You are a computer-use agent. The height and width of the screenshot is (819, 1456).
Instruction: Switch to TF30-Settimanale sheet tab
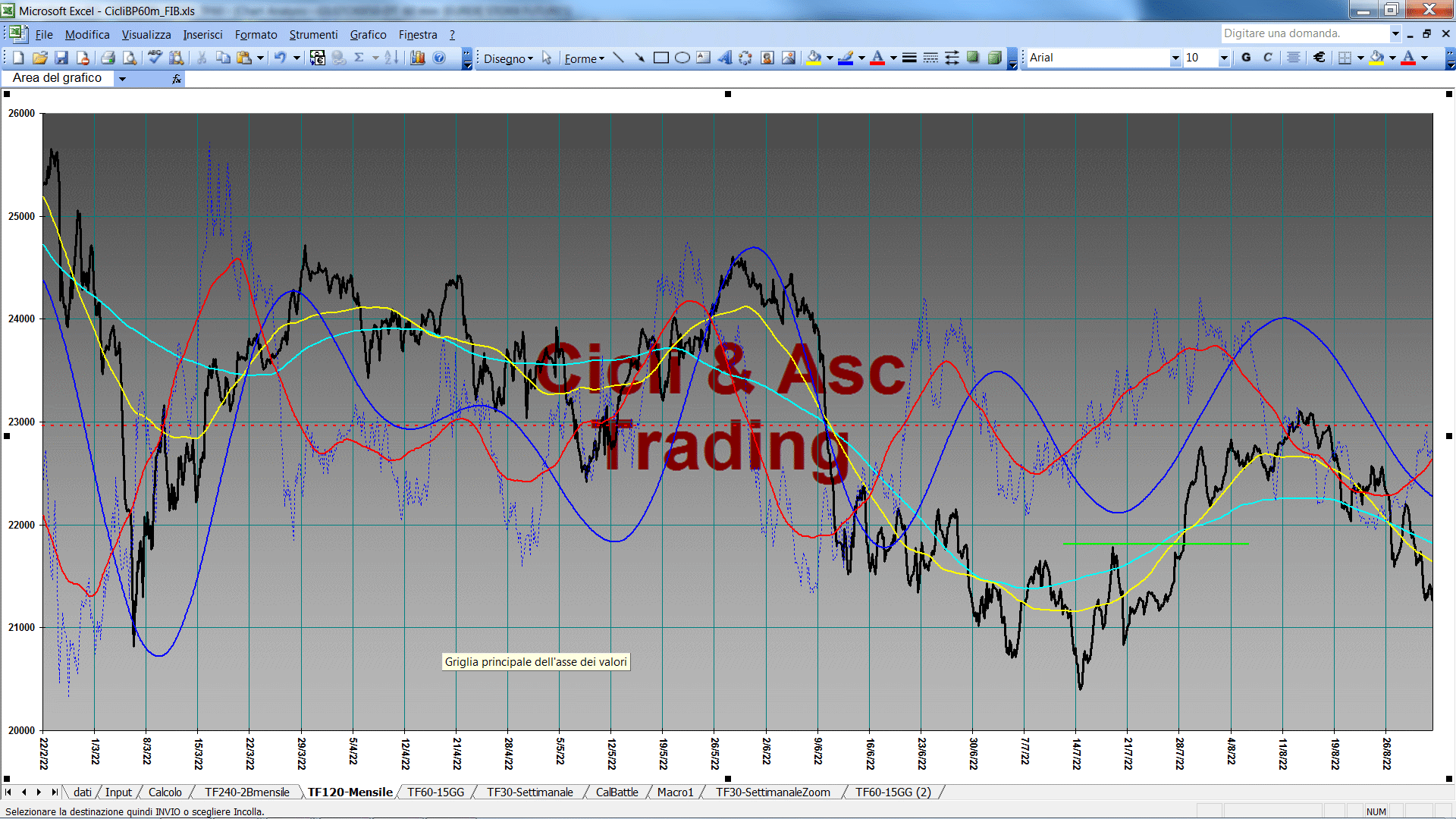coord(530,792)
